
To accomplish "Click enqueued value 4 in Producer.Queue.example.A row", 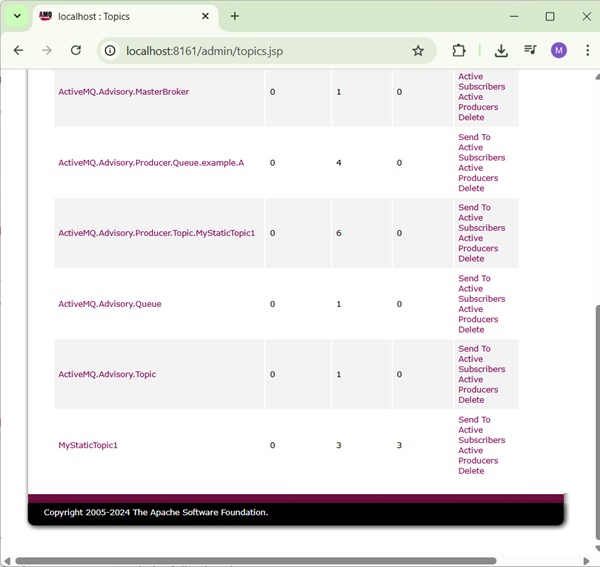I will click(339, 163).
